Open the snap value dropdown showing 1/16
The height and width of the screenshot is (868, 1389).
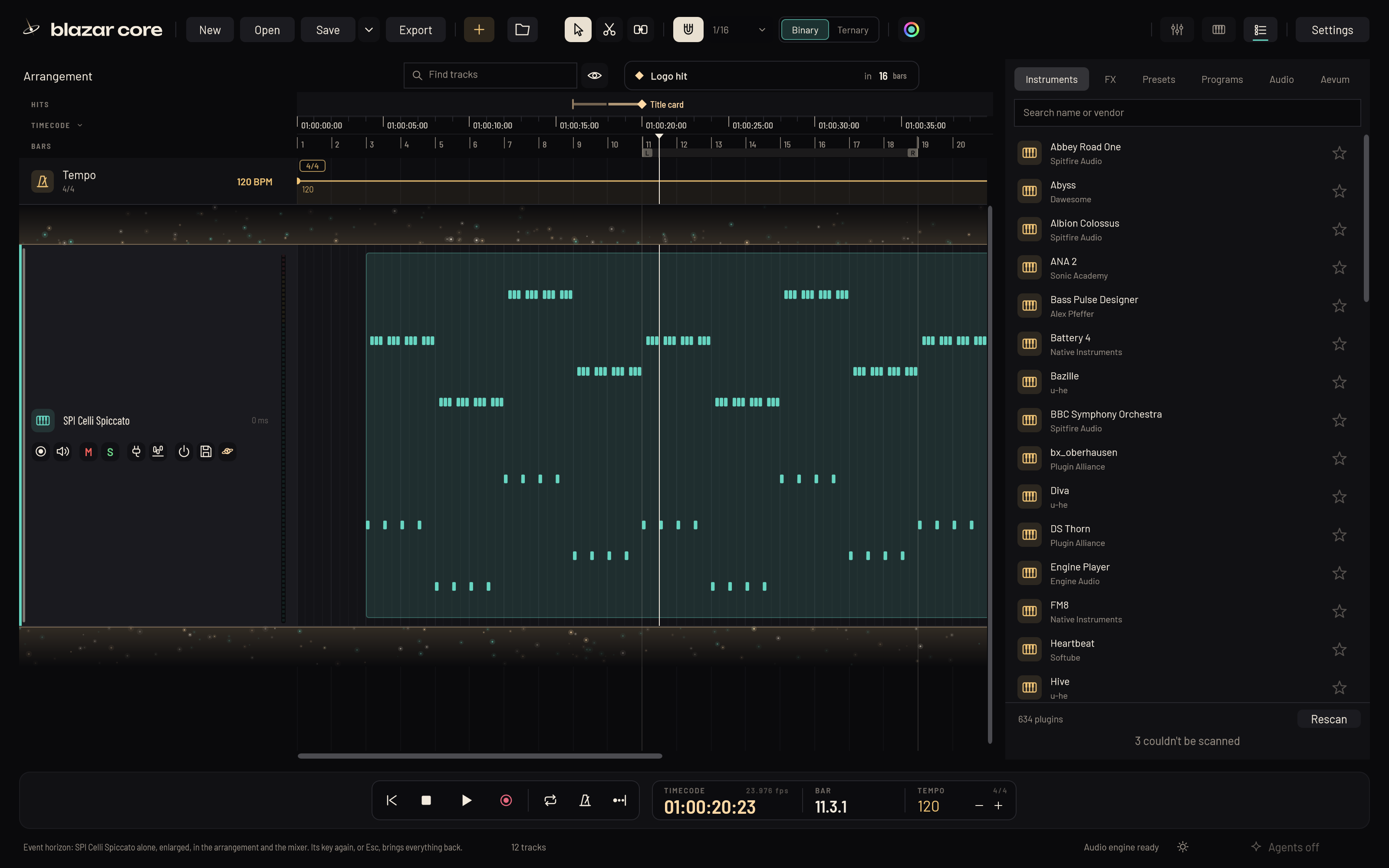739,30
